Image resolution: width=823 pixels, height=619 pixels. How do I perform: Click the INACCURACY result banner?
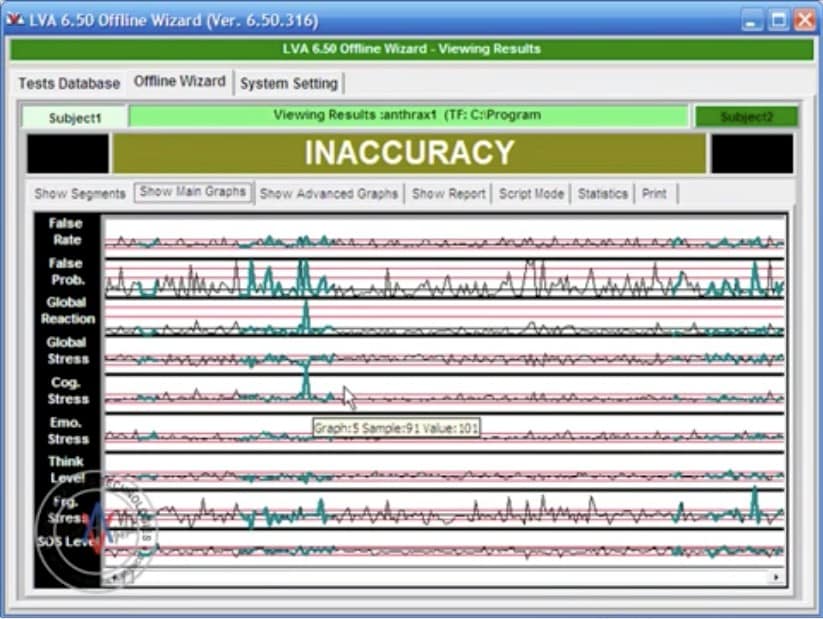pyautogui.click(x=409, y=153)
